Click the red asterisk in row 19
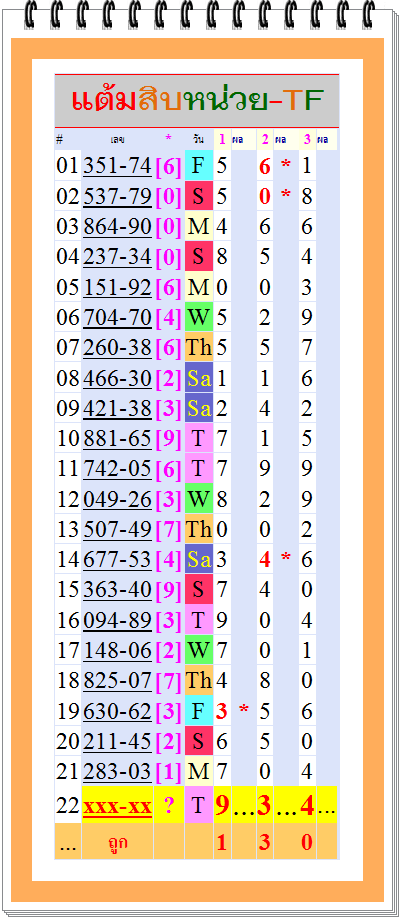Screen dimensions: 401x919 point(243,711)
